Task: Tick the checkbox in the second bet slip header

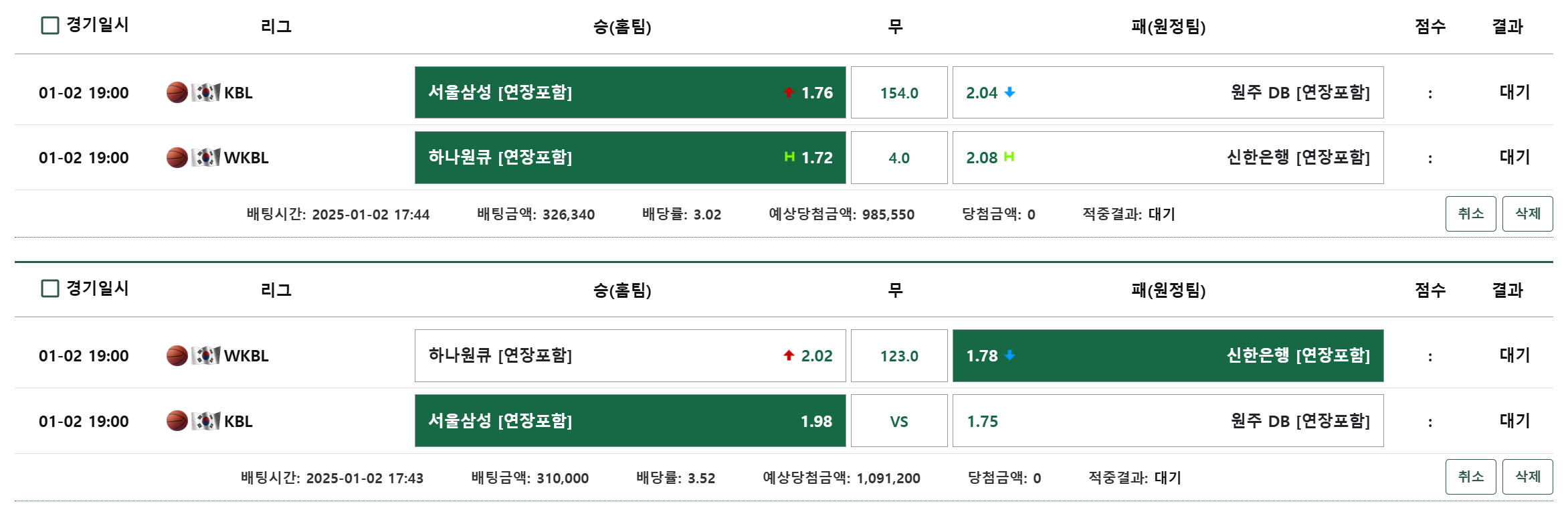Action: pyautogui.click(x=50, y=288)
